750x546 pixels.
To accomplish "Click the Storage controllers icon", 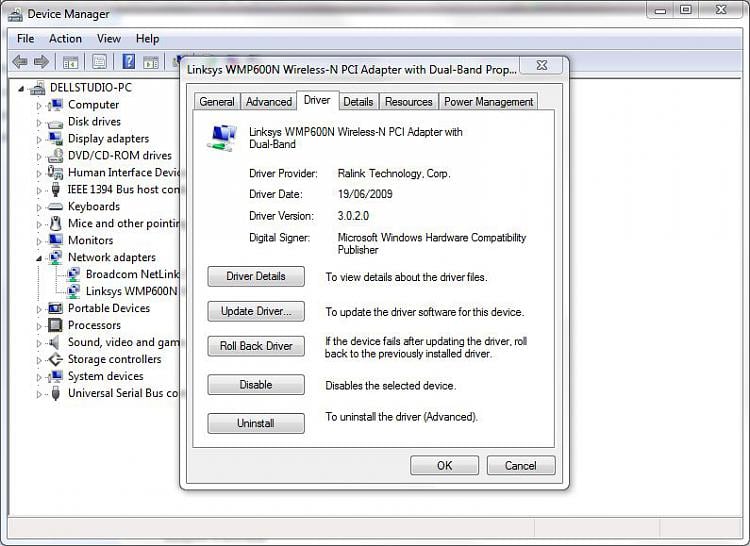I will pos(55,359).
